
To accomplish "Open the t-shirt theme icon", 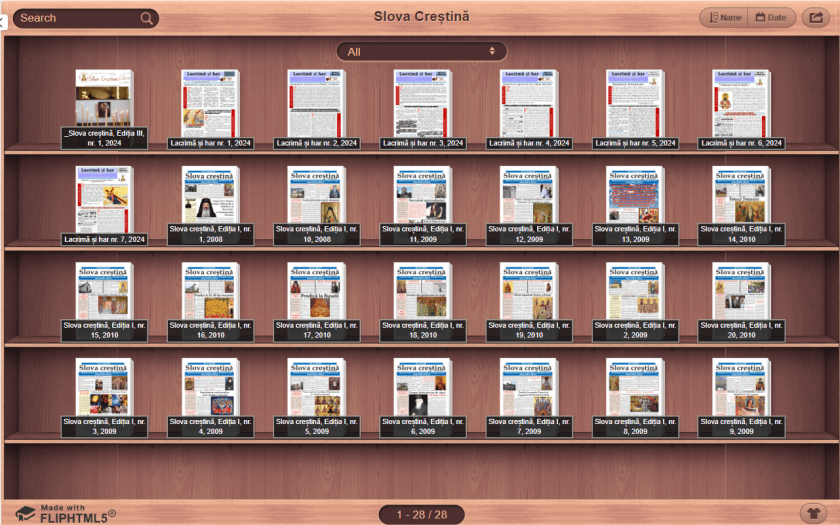I will pyautogui.click(x=813, y=513).
